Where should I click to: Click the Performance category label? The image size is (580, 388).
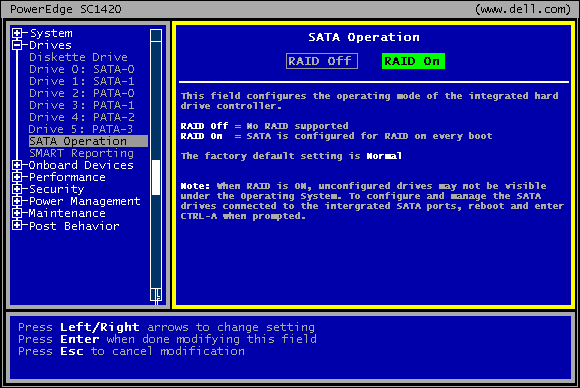click(67, 177)
